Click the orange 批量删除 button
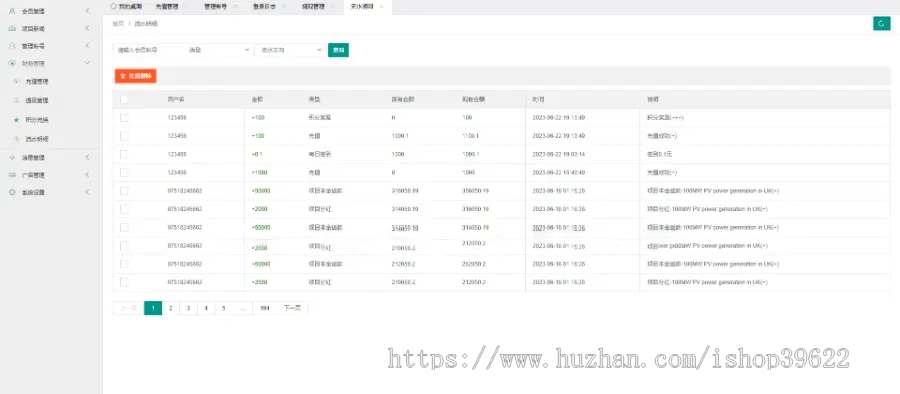The width and height of the screenshot is (900, 394). pos(135,76)
